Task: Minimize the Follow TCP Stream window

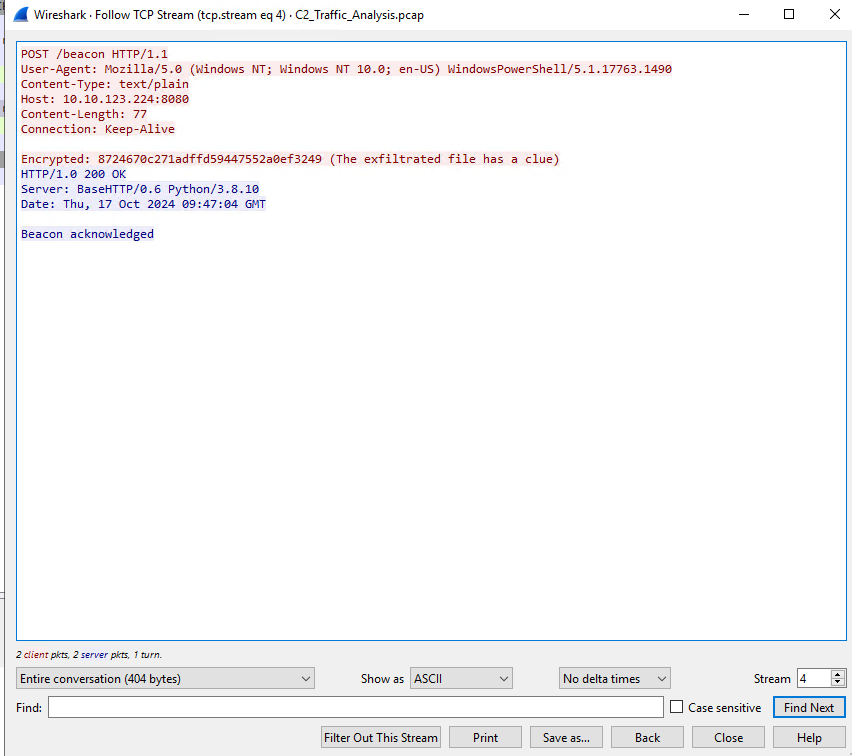Action: click(742, 15)
